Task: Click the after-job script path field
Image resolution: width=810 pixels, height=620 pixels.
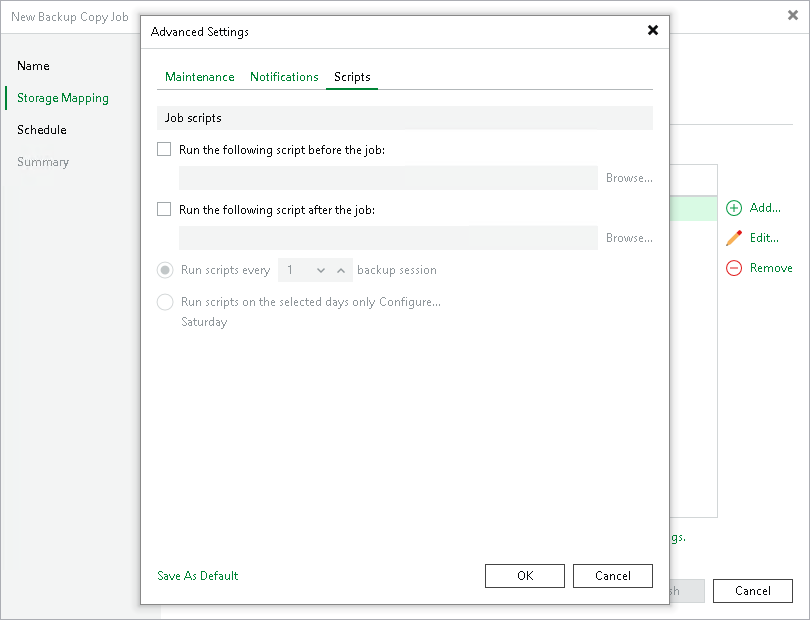Action: (x=388, y=238)
